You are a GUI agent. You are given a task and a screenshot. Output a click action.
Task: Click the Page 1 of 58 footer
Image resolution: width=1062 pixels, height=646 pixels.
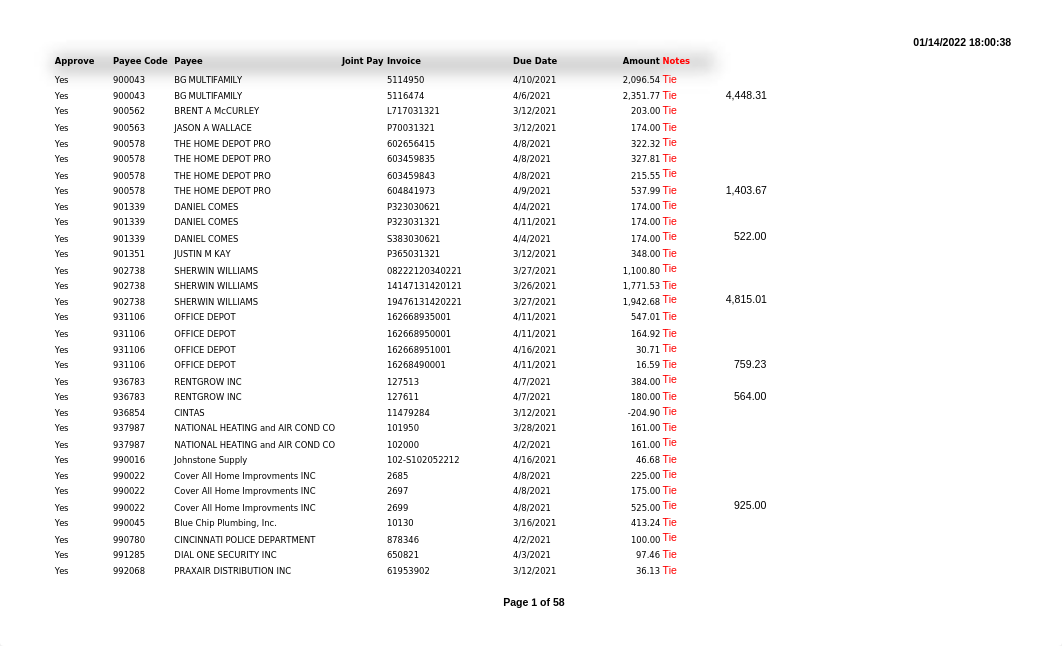pyautogui.click(x=533, y=602)
